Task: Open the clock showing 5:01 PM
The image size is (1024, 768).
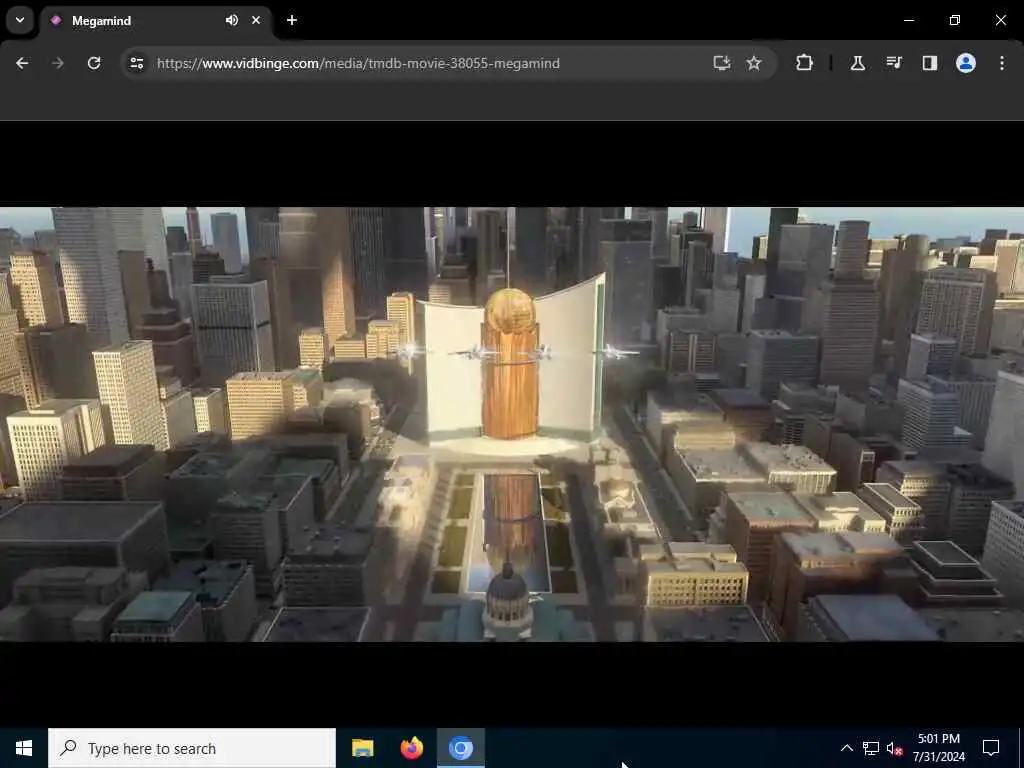Action: 938,748
